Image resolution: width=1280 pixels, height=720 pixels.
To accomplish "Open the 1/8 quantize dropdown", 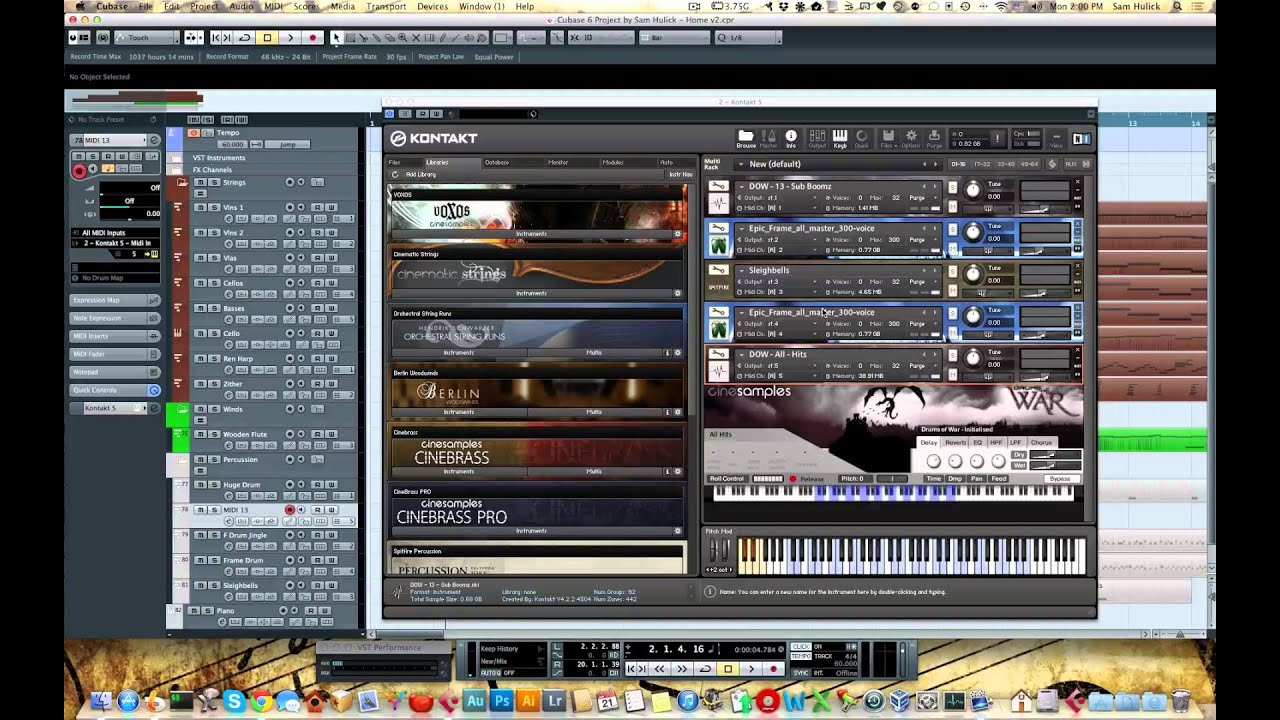I will click(x=747, y=38).
